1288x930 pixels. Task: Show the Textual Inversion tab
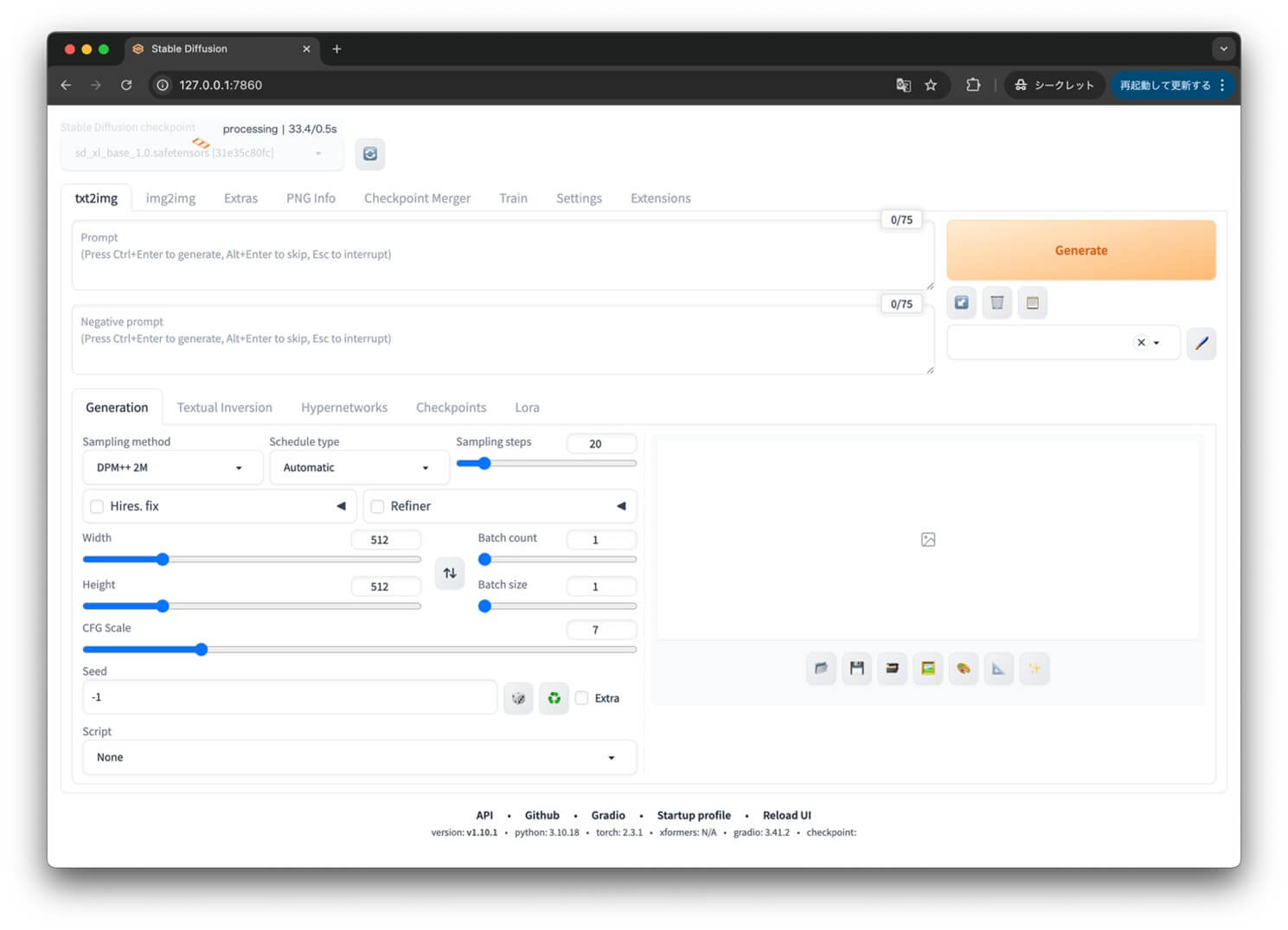click(224, 407)
